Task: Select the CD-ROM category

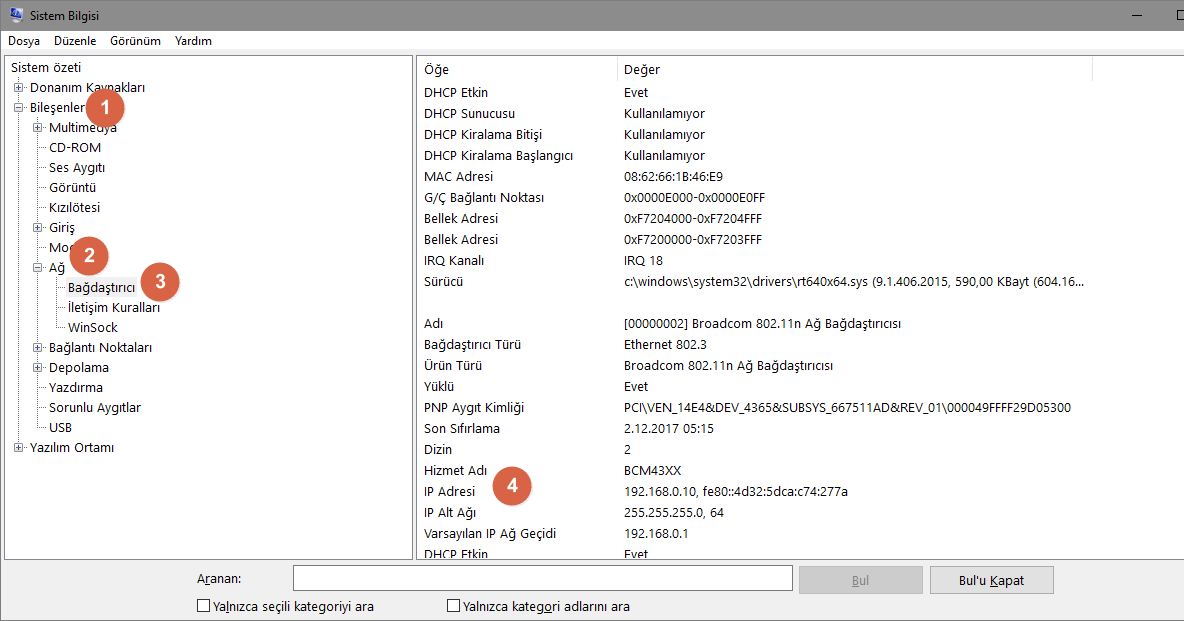Action: (x=73, y=147)
